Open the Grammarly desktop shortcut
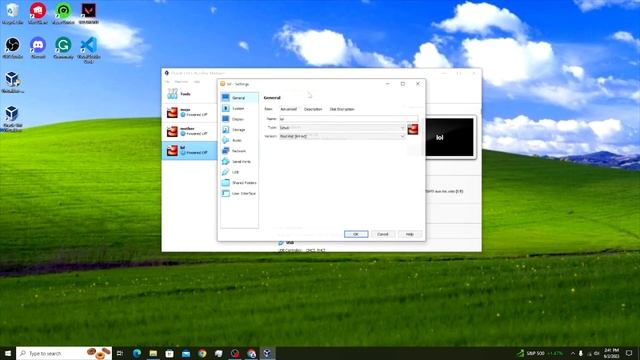 pos(63,48)
